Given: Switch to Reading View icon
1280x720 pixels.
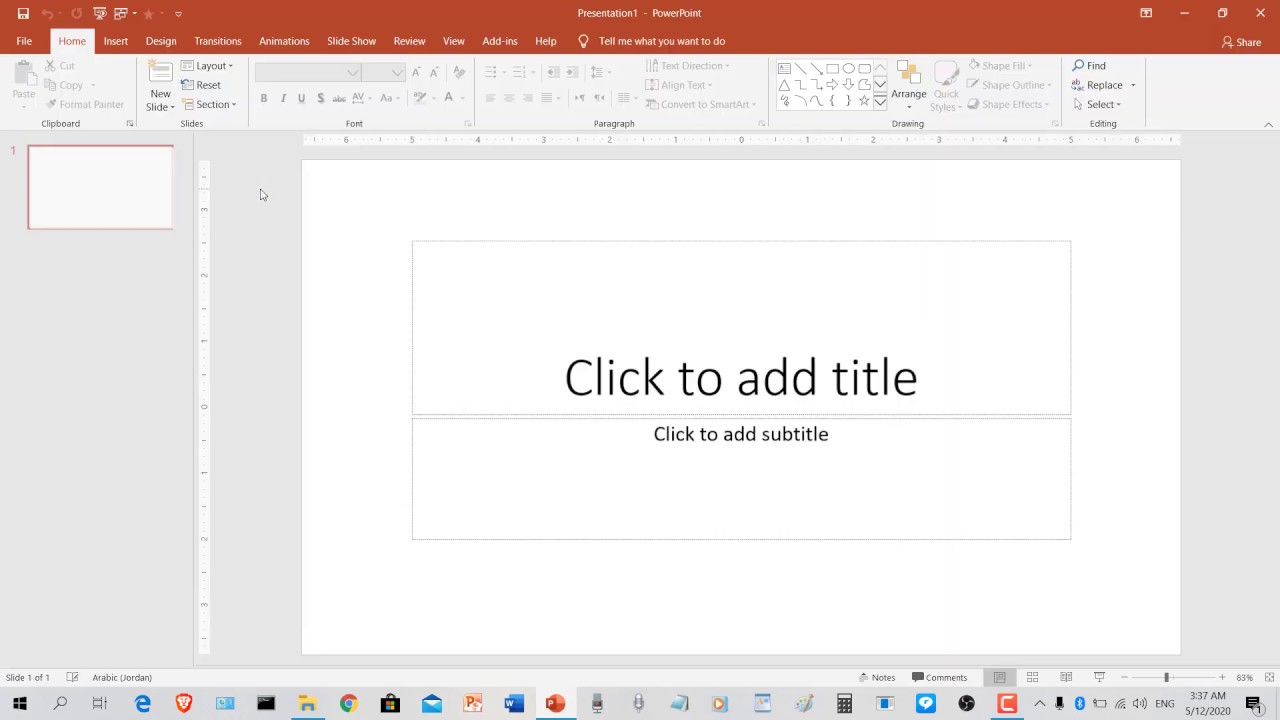Looking at the screenshot, I should 1066,678.
